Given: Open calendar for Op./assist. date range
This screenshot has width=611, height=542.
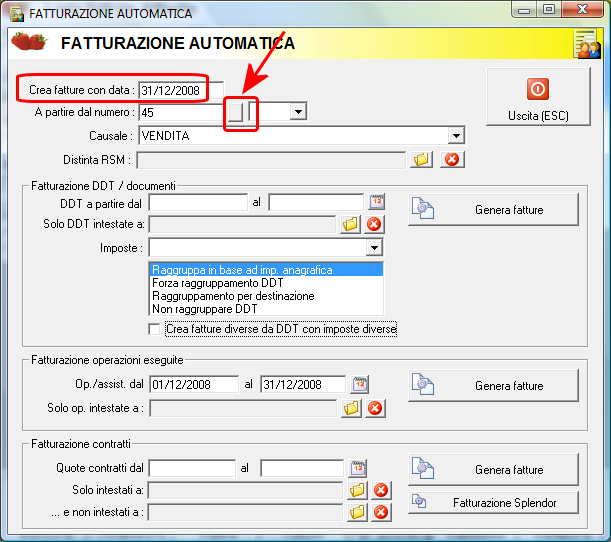Looking at the screenshot, I should coord(360,384).
